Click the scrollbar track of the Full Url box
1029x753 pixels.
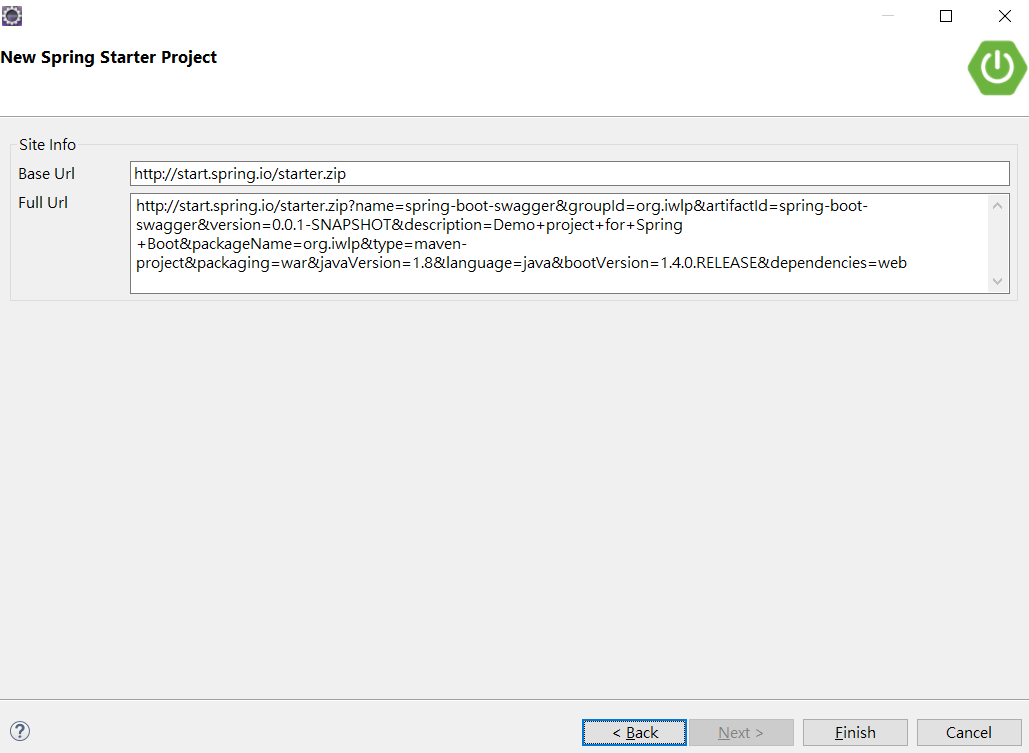click(x=997, y=243)
